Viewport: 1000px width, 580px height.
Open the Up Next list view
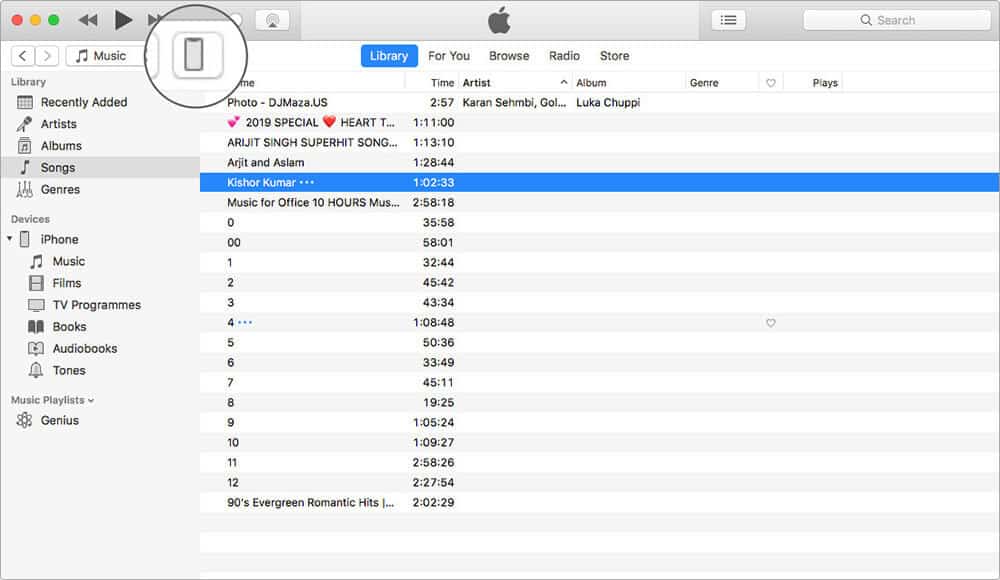pos(728,20)
